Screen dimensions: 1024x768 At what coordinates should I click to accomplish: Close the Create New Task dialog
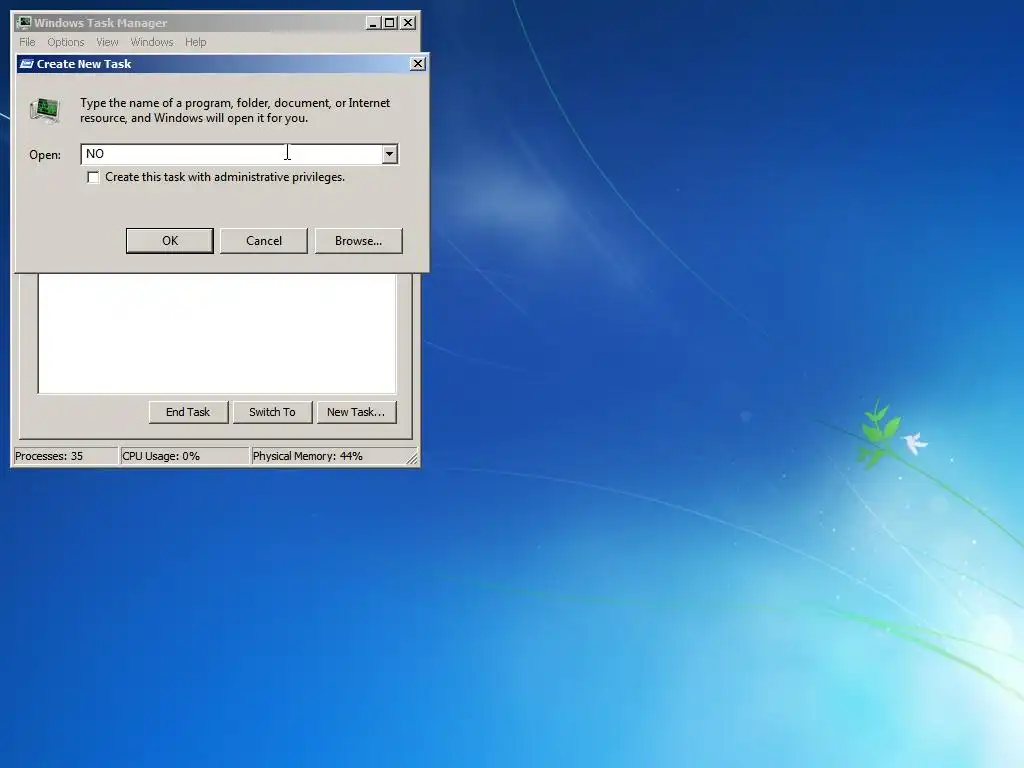point(418,63)
